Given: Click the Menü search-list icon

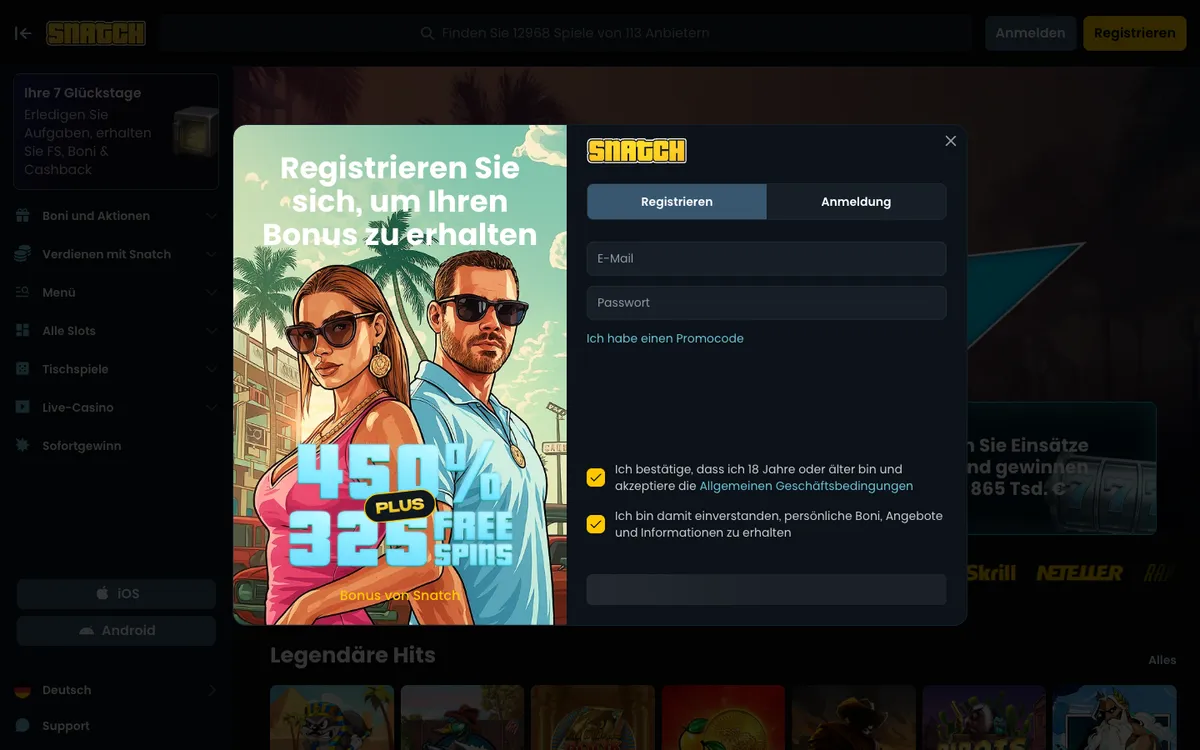Looking at the screenshot, I should [x=22, y=292].
